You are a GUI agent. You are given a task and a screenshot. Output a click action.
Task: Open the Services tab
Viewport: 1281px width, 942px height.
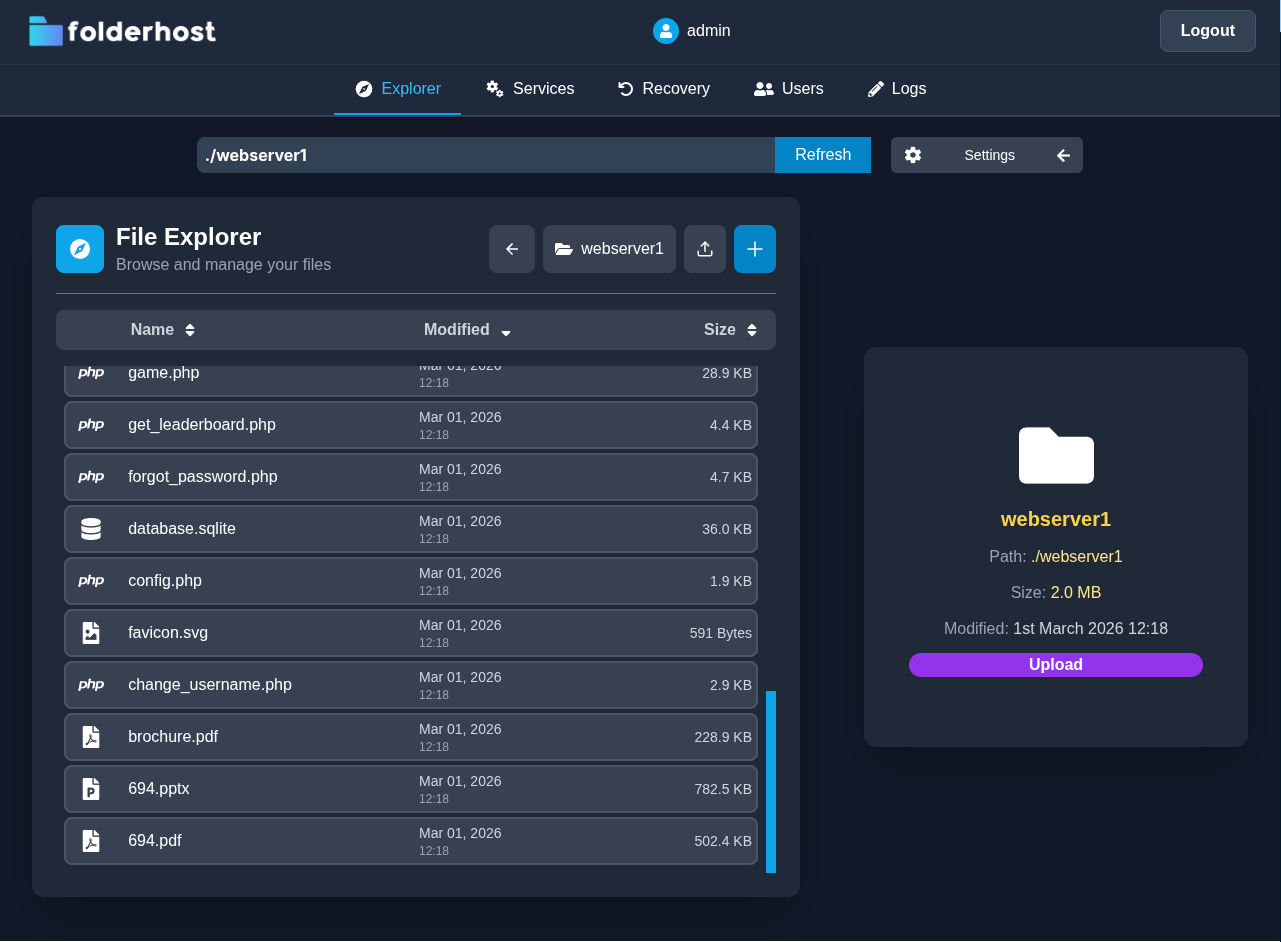(x=530, y=89)
